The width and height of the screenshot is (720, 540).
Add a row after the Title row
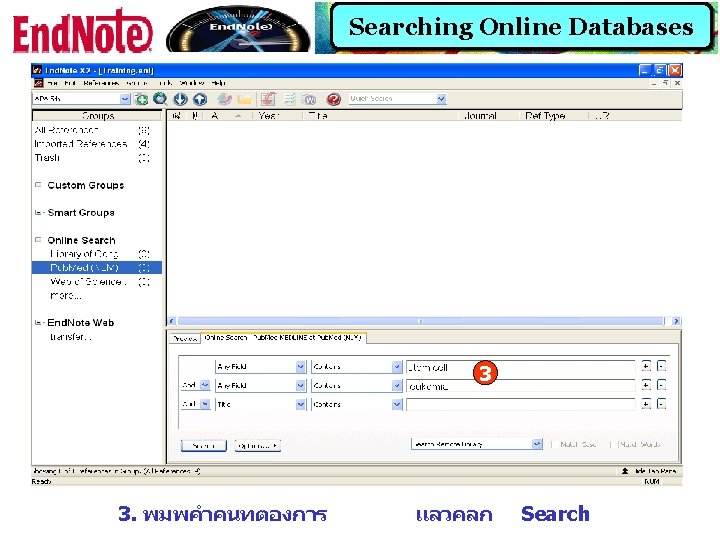click(x=646, y=404)
